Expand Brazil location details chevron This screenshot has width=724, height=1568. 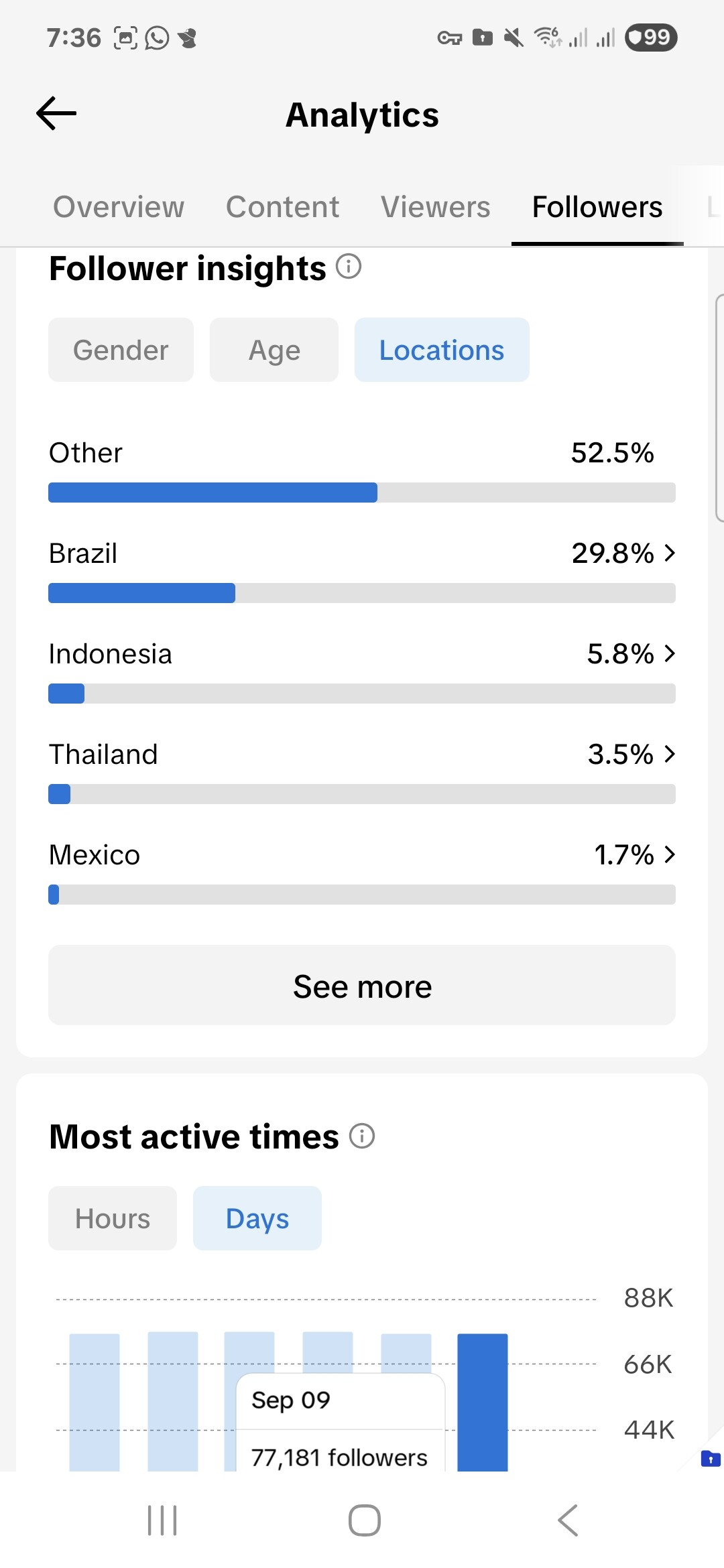coord(669,553)
